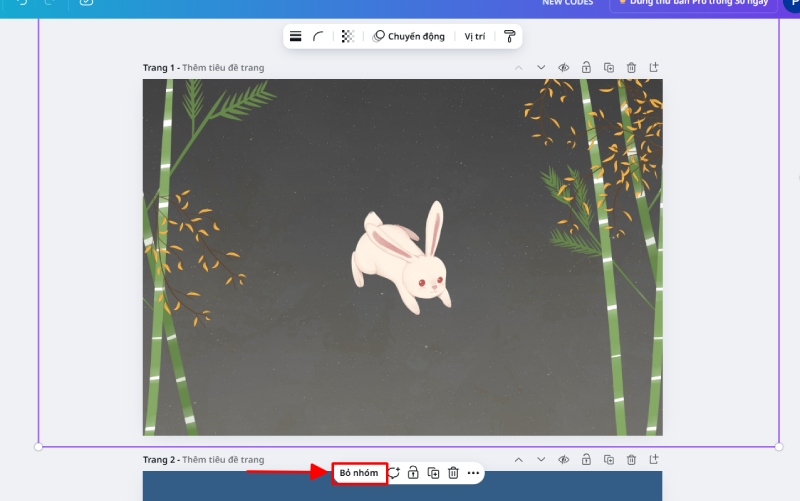Click the Chuyển động animation button
The width and height of the screenshot is (800, 501).
pyautogui.click(x=409, y=36)
